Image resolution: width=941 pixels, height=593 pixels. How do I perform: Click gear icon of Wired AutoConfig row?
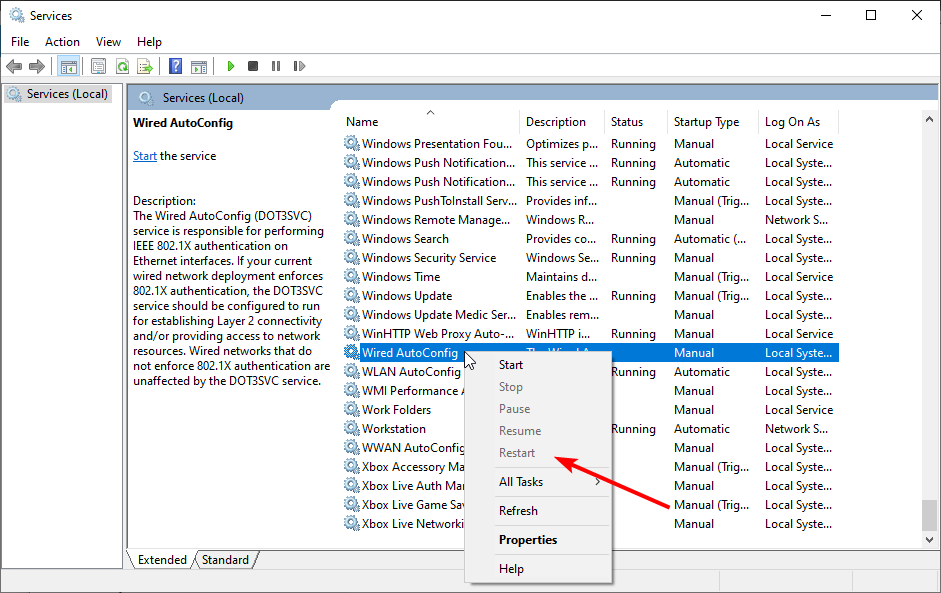[x=351, y=352]
